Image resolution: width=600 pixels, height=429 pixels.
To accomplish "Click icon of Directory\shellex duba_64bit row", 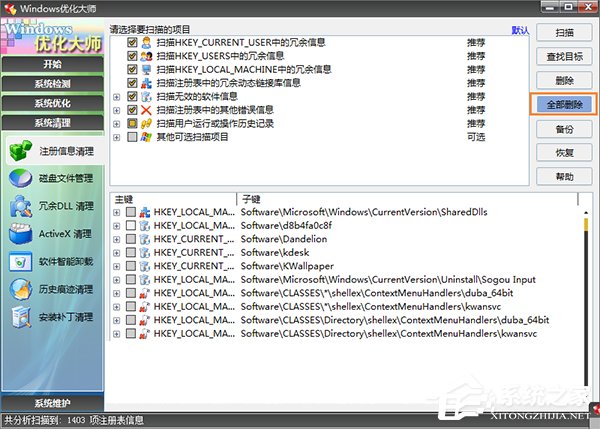I will [144, 320].
